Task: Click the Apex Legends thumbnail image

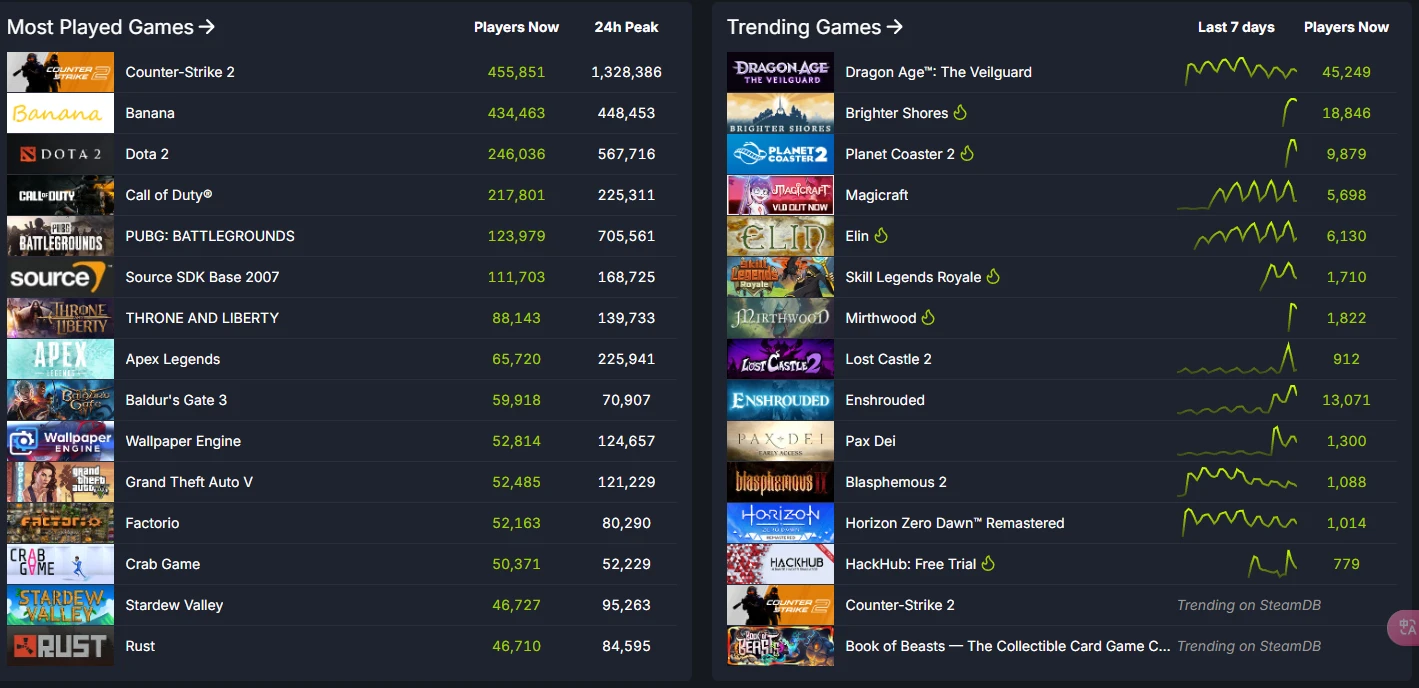Action: click(60, 359)
